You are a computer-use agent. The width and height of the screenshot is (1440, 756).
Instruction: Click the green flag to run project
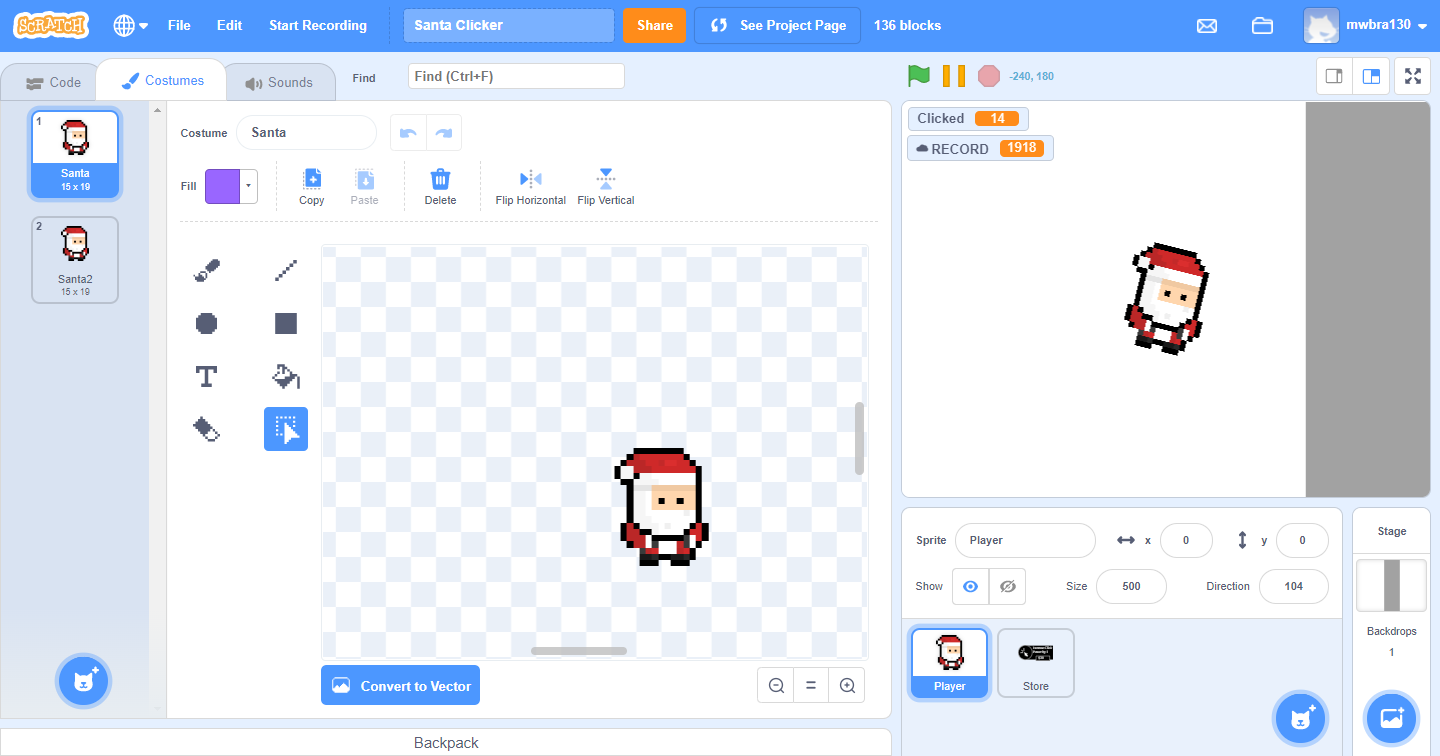(919, 75)
